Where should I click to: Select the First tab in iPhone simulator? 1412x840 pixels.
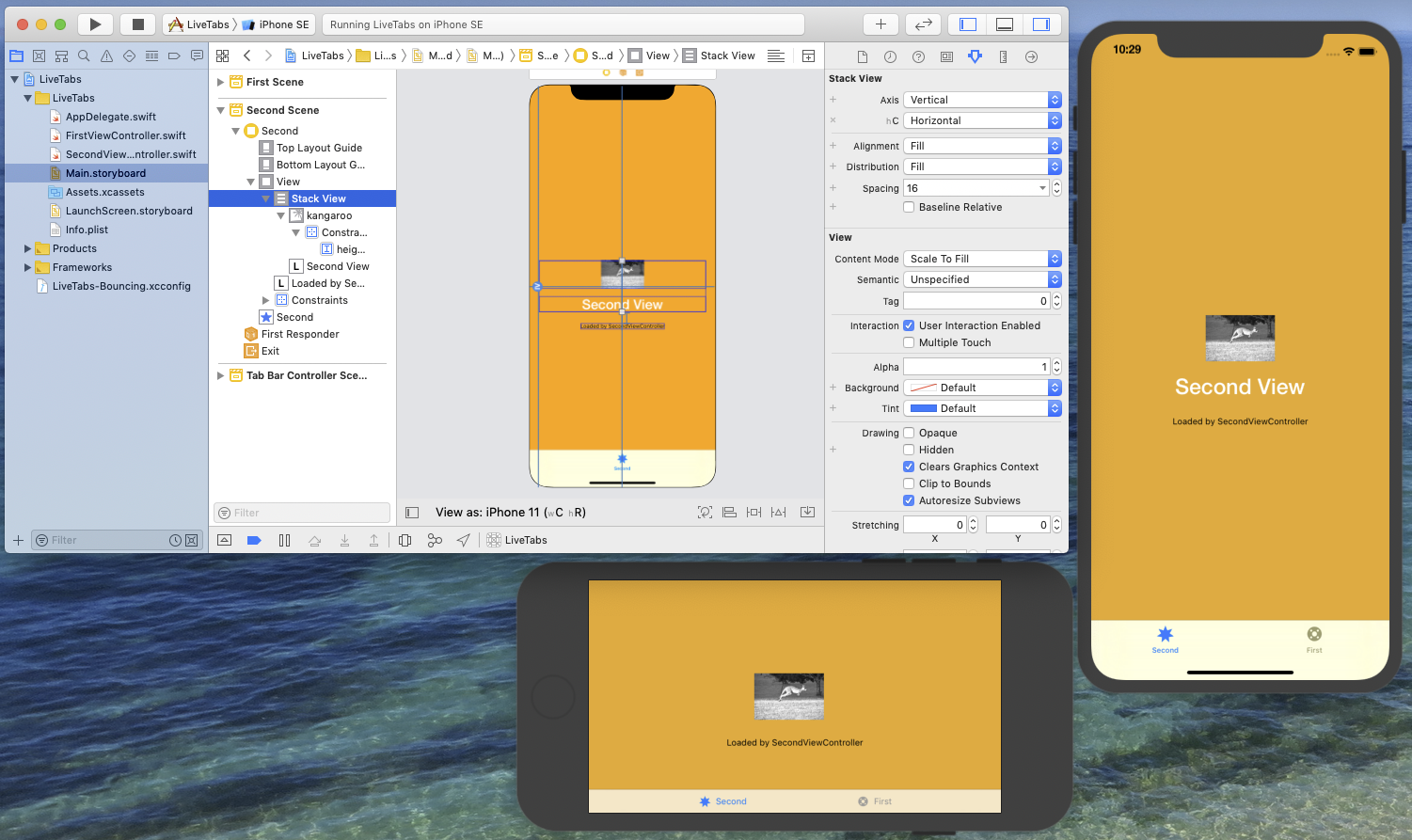1314,640
